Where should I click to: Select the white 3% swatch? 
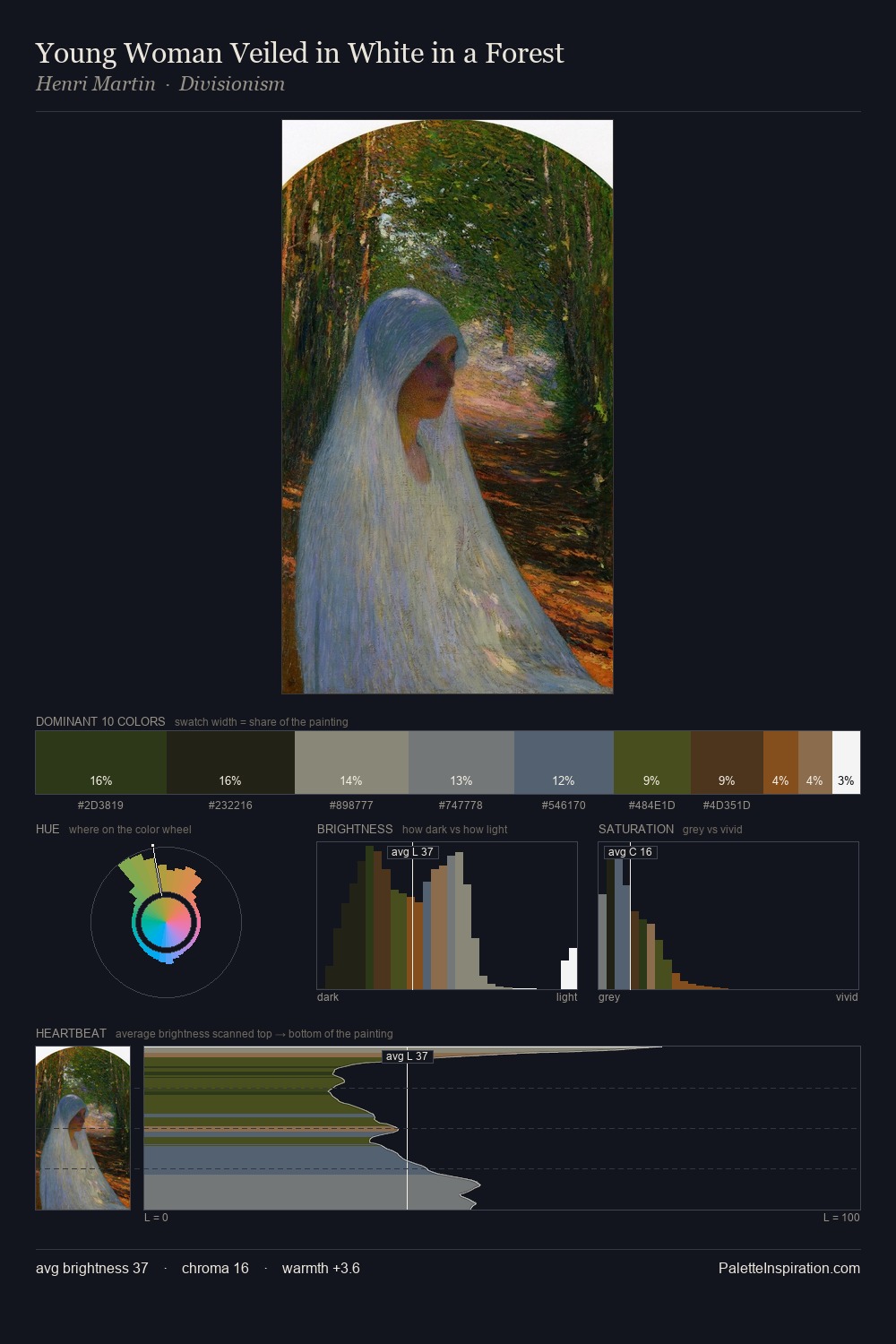point(846,762)
